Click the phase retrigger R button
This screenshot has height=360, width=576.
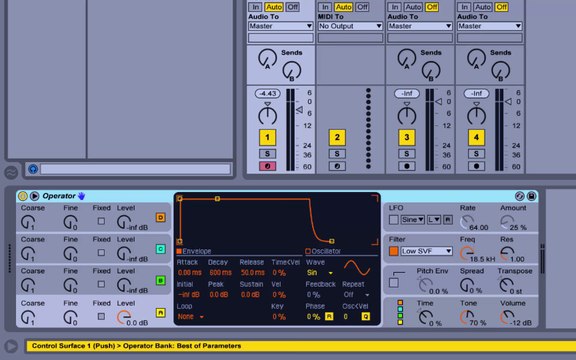point(329,316)
